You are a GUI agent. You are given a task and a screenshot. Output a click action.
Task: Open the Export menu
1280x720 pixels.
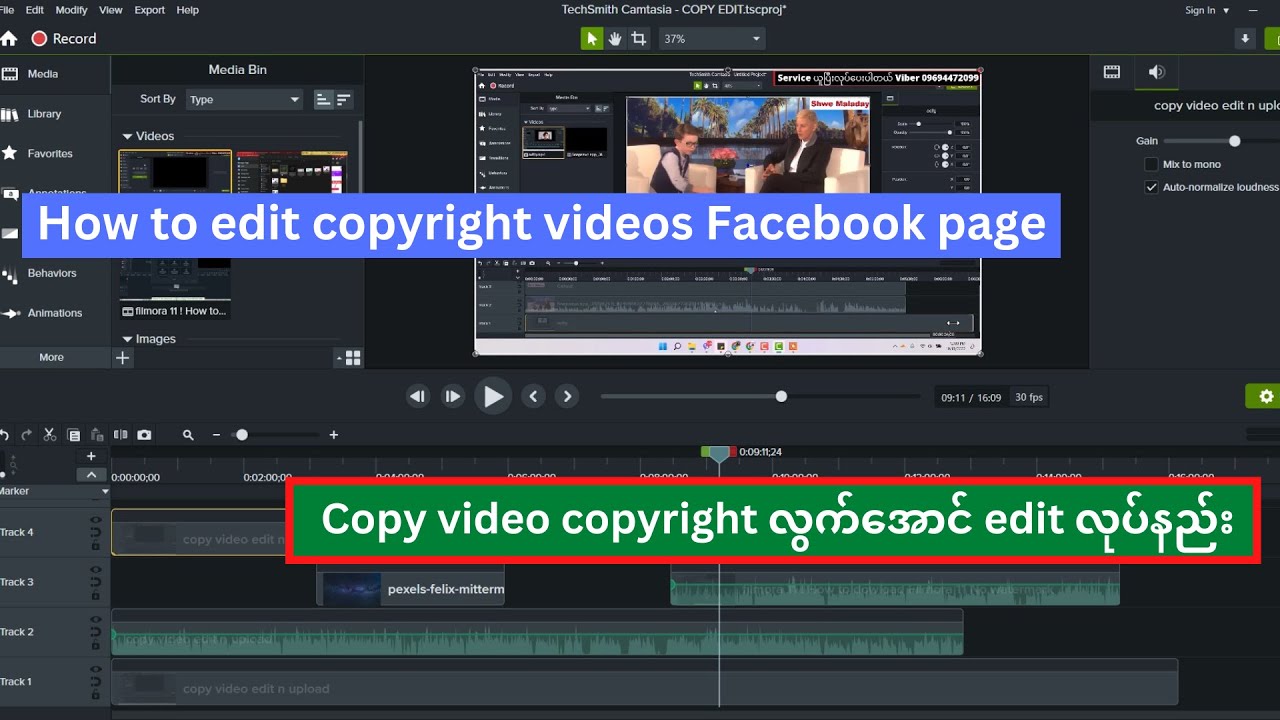click(150, 10)
